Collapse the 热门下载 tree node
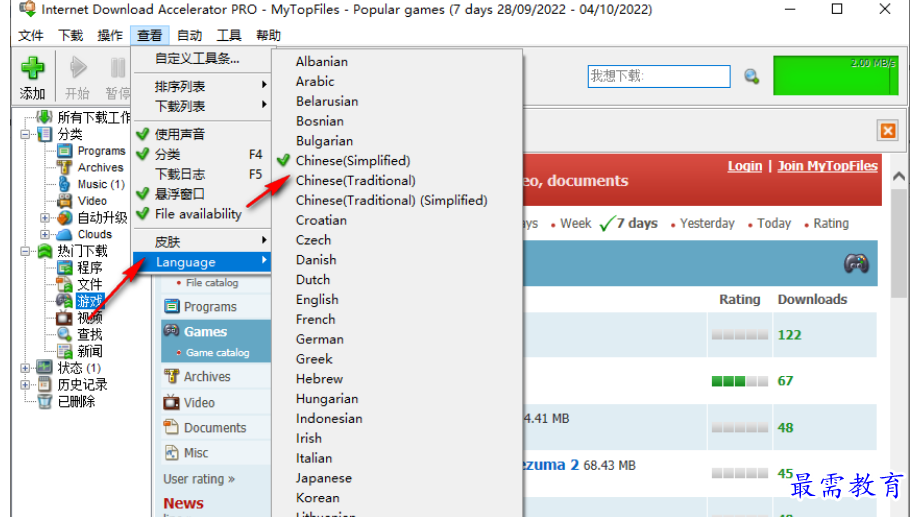Image resolution: width=912 pixels, height=517 pixels. pyautogui.click(x=25, y=251)
